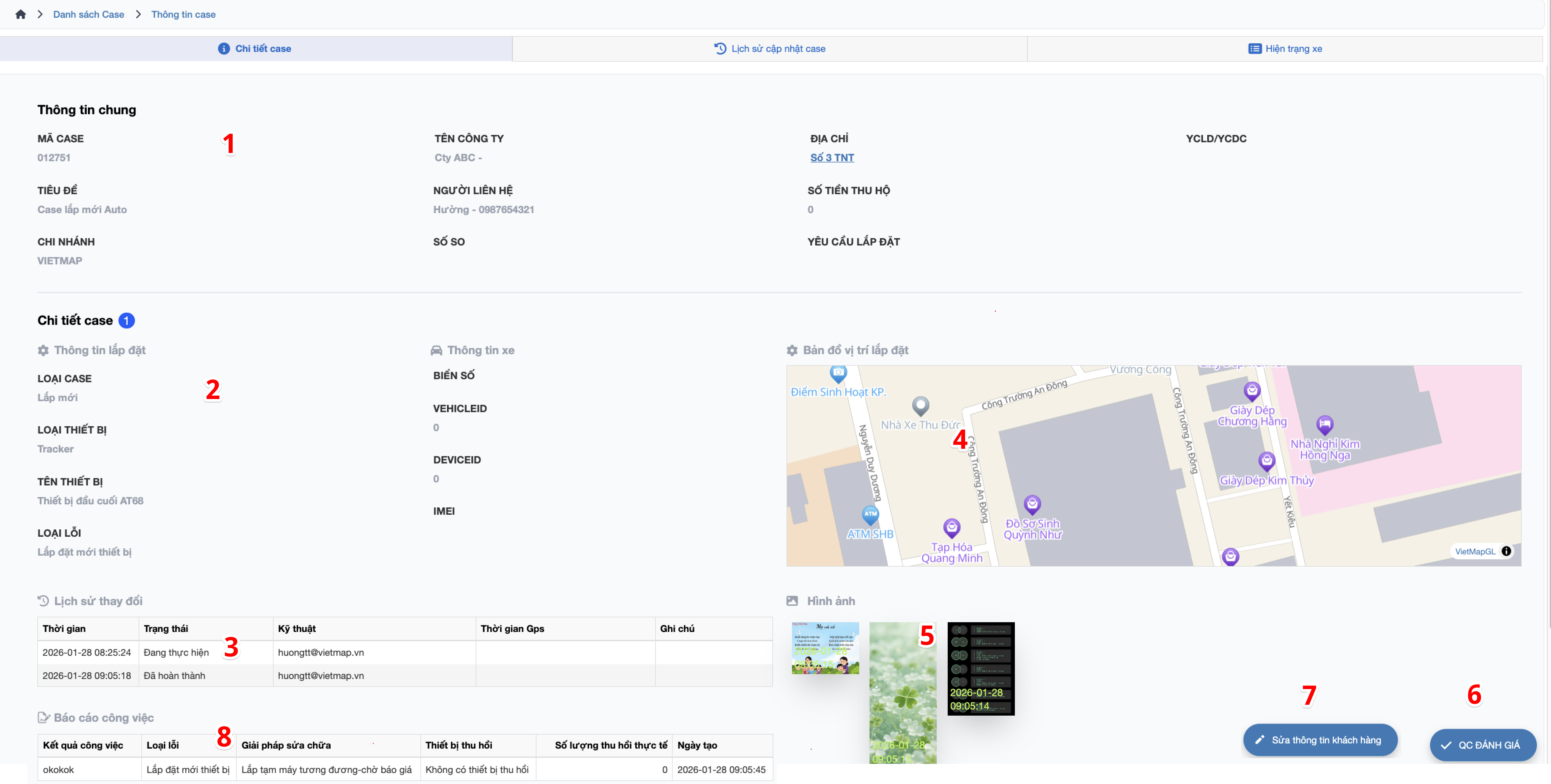Select the okokok result cell

coord(89,769)
